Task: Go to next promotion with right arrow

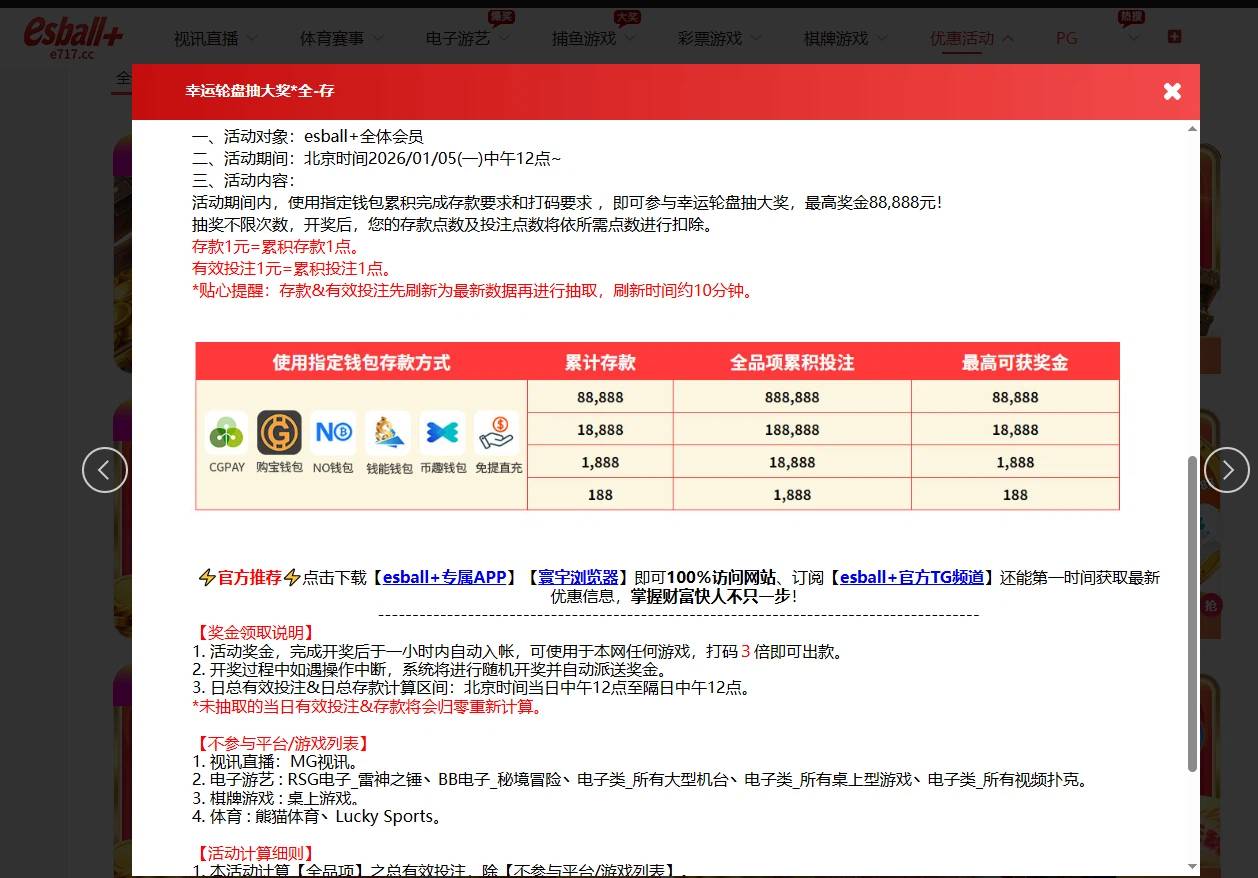Action: click(x=1227, y=470)
